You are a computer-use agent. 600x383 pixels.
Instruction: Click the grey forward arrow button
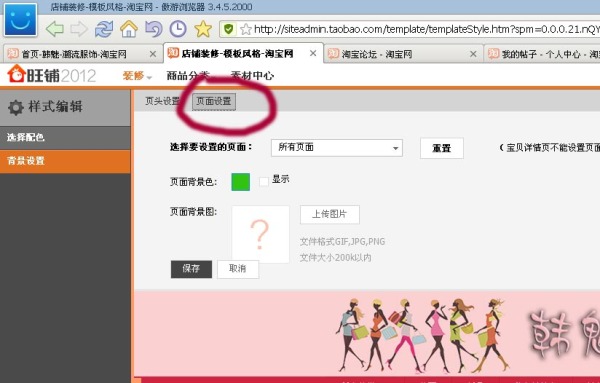(x=79, y=29)
